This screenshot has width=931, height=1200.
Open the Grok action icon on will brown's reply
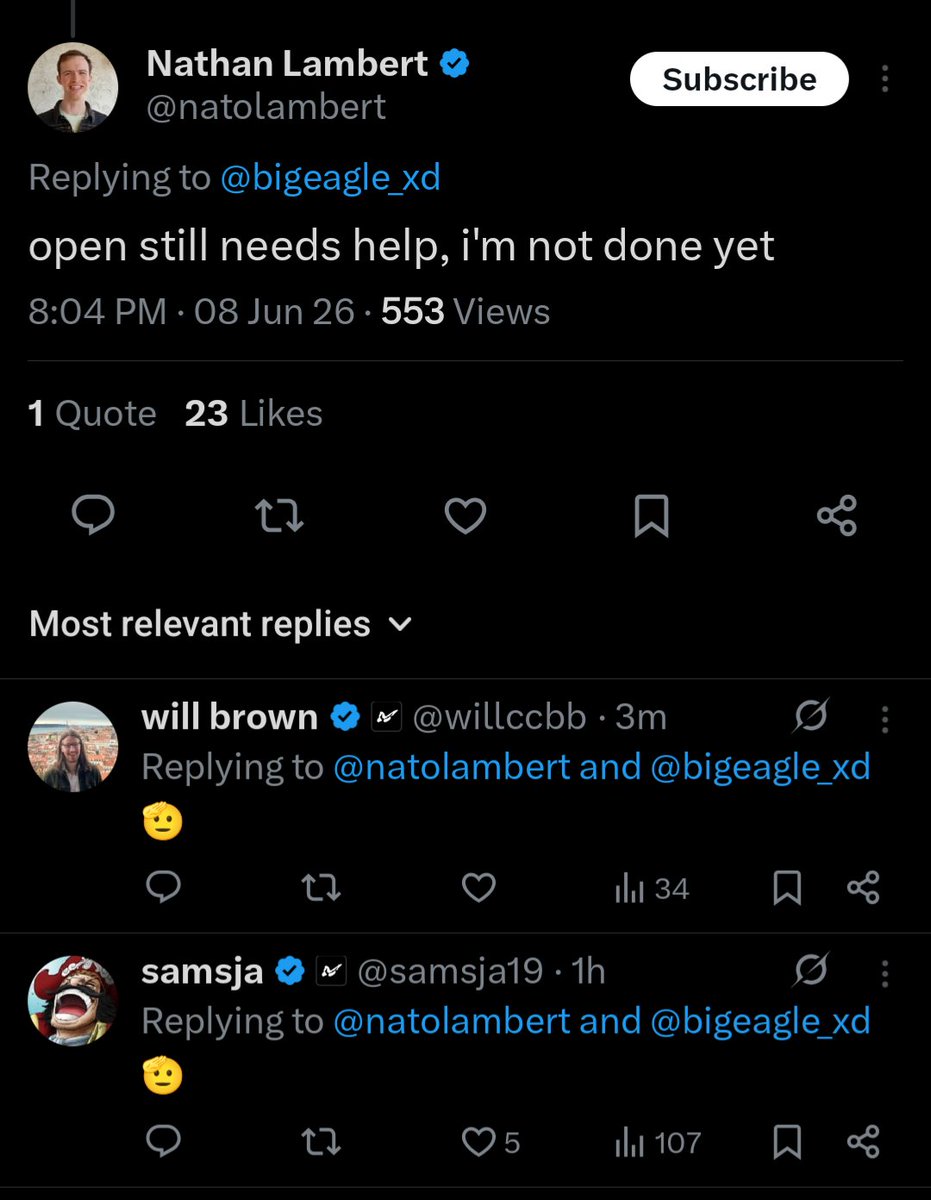(811, 717)
